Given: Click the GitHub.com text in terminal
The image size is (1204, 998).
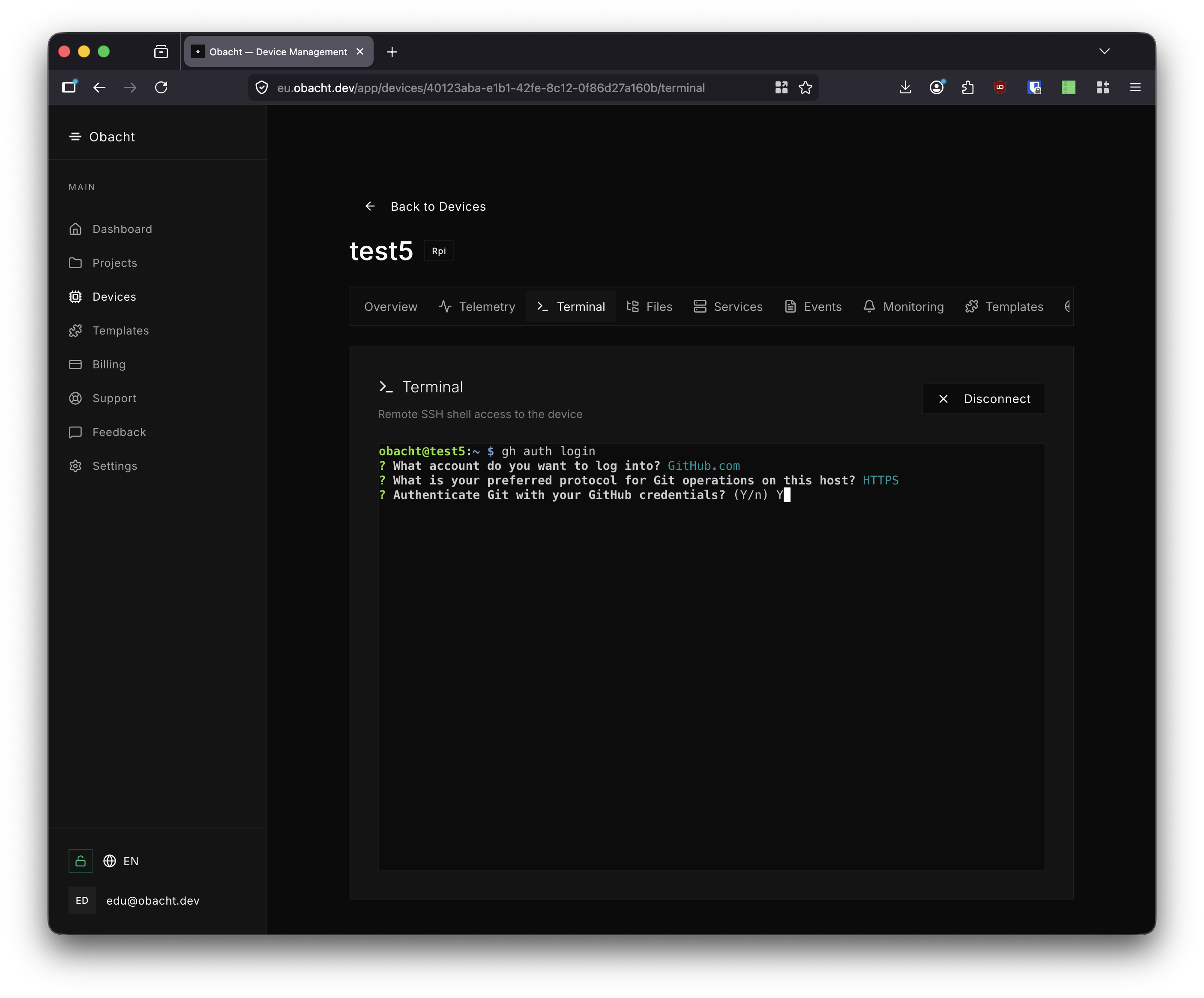Looking at the screenshot, I should click(x=704, y=466).
